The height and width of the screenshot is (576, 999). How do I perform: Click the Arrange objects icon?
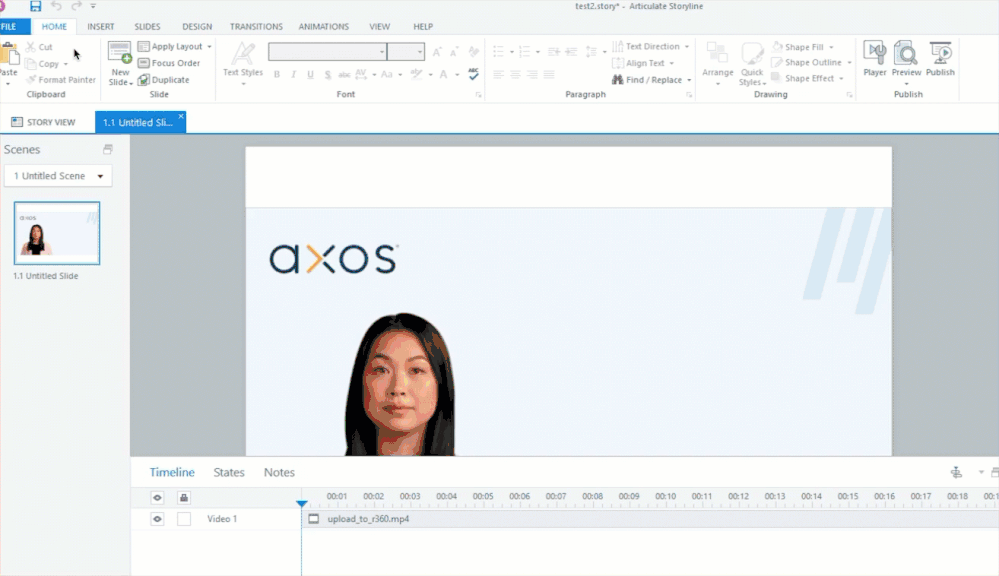[717, 62]
